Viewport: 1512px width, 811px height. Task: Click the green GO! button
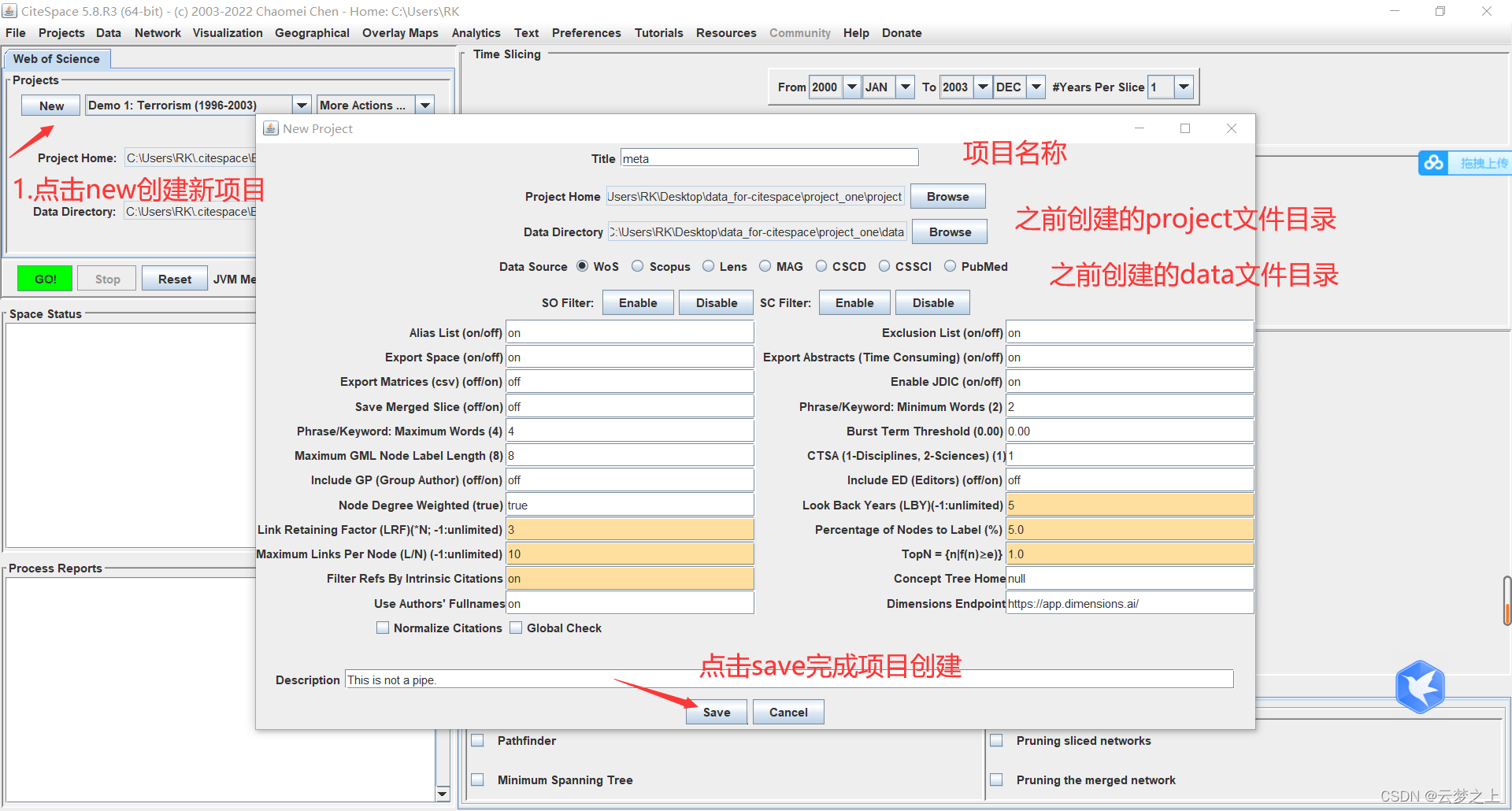tap(45, 279)
